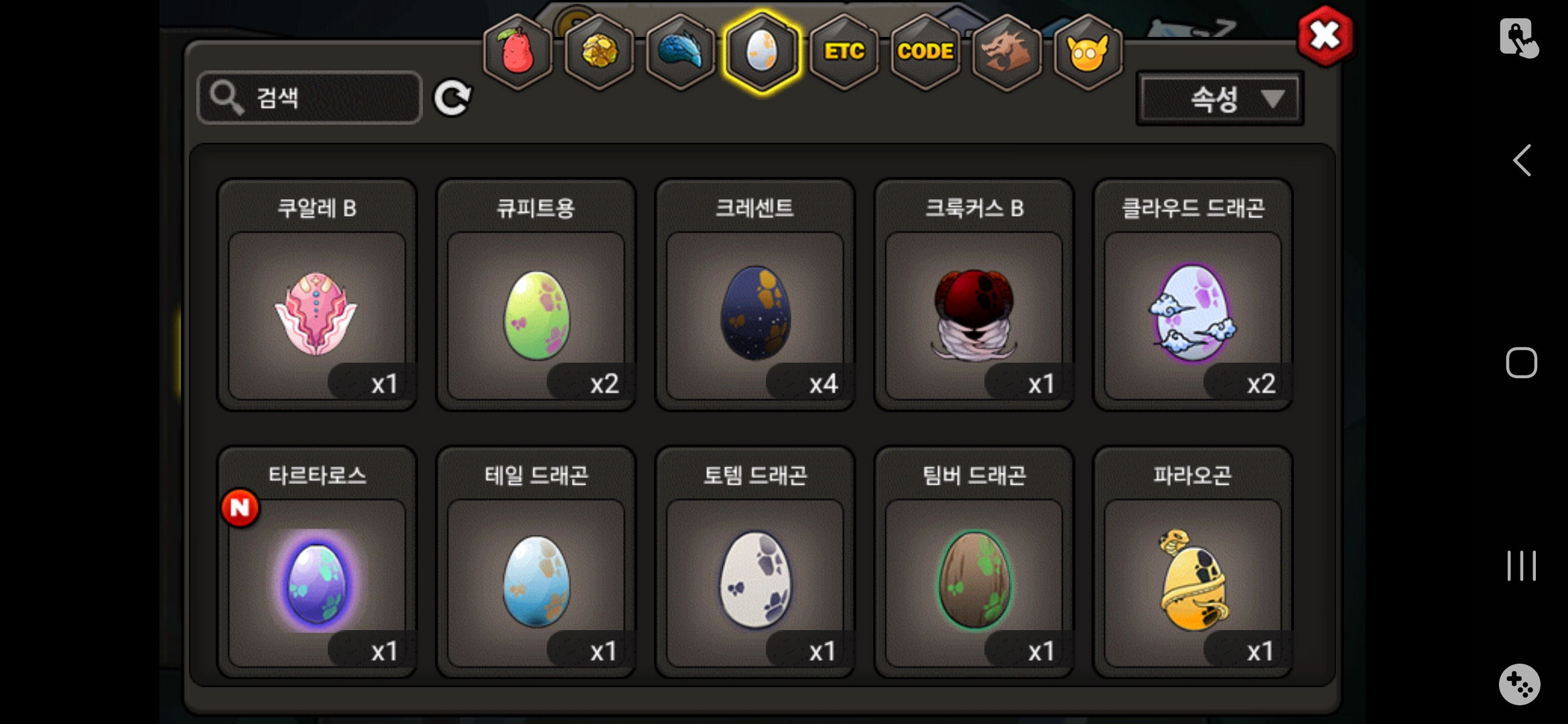This screenshot has width=1568, height=724.
Task: Switch to the CODE tab
Action: pos(925,52)
